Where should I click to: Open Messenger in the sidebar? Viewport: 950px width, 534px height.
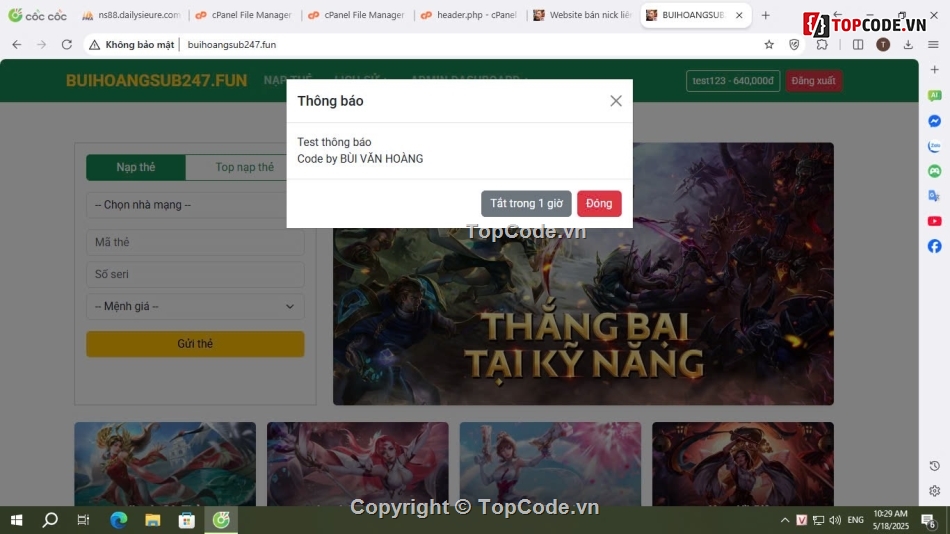point(934,121)
